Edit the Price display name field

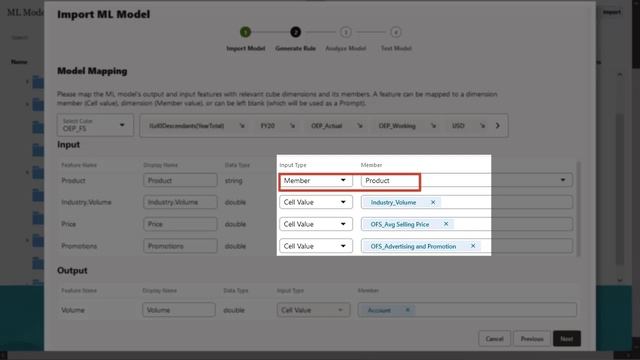[180, 224]
